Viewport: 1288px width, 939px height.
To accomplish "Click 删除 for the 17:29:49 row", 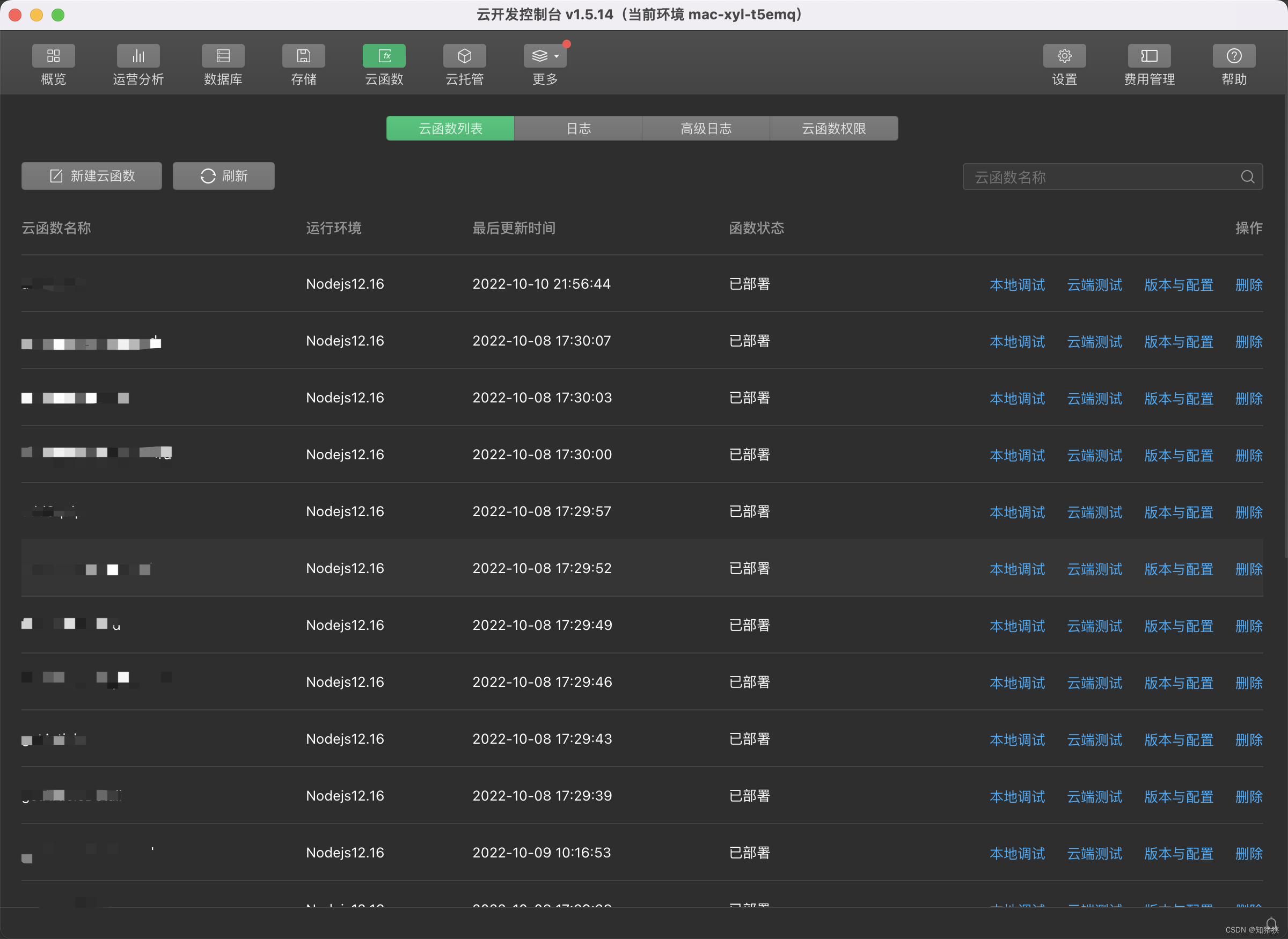I will click(x=1249, y=626).
